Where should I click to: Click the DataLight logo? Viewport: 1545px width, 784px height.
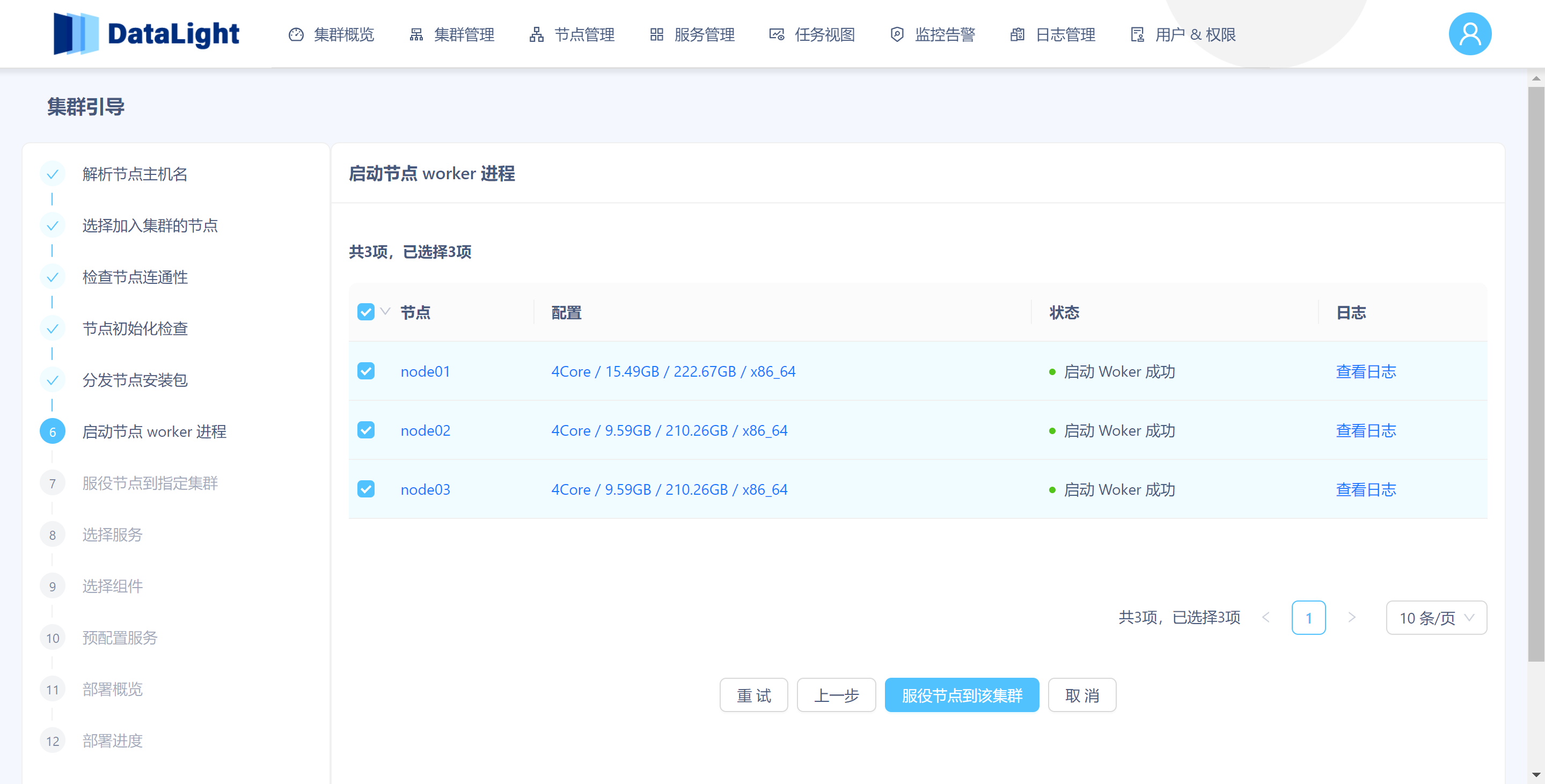click(146, 34)
